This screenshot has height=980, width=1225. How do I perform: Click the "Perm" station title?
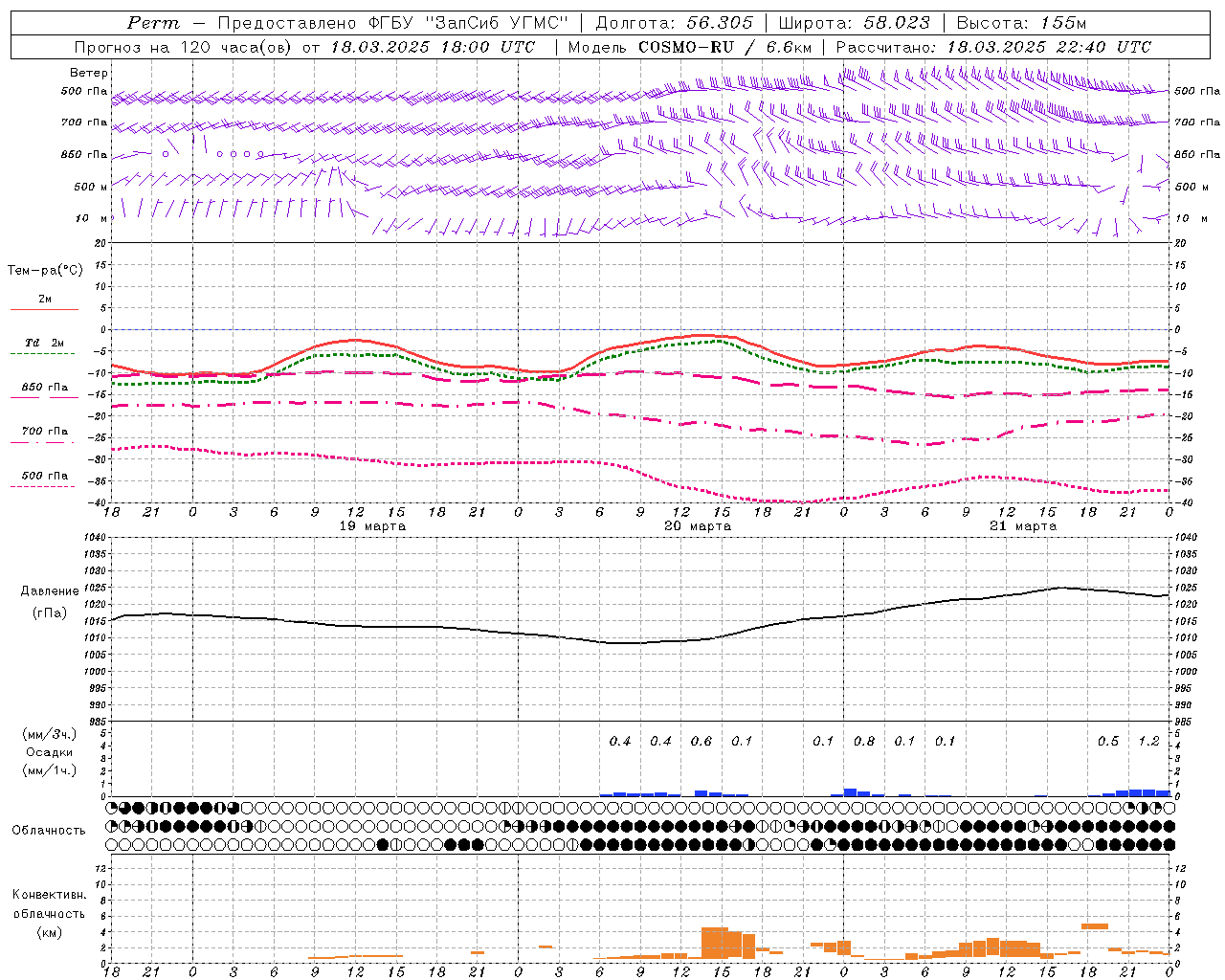tap(153, 23)
